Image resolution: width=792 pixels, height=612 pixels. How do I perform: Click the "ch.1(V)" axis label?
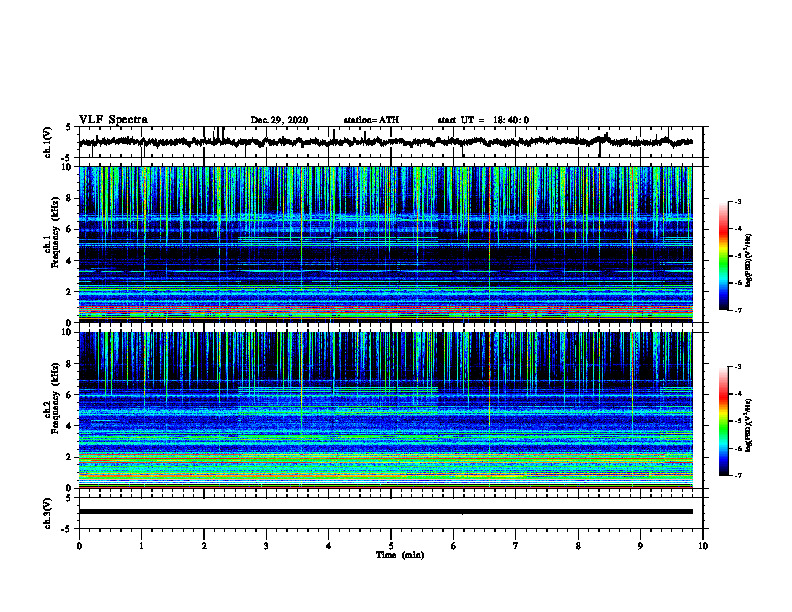pyautogui.click(x=47, y=142)
